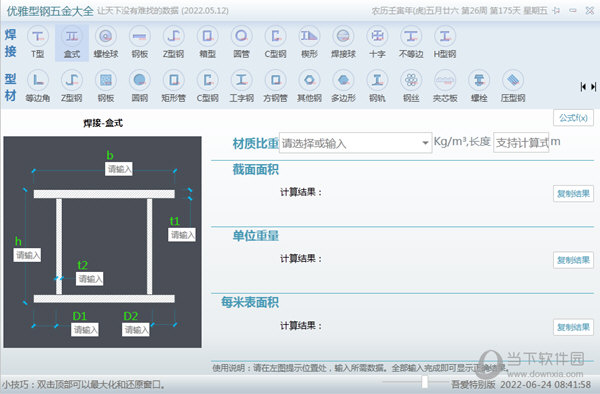The width and height of the screenshot is (600, 394).
Task: Open the 焊接球 welded ball calculator
Action: (x=343, y=42)
